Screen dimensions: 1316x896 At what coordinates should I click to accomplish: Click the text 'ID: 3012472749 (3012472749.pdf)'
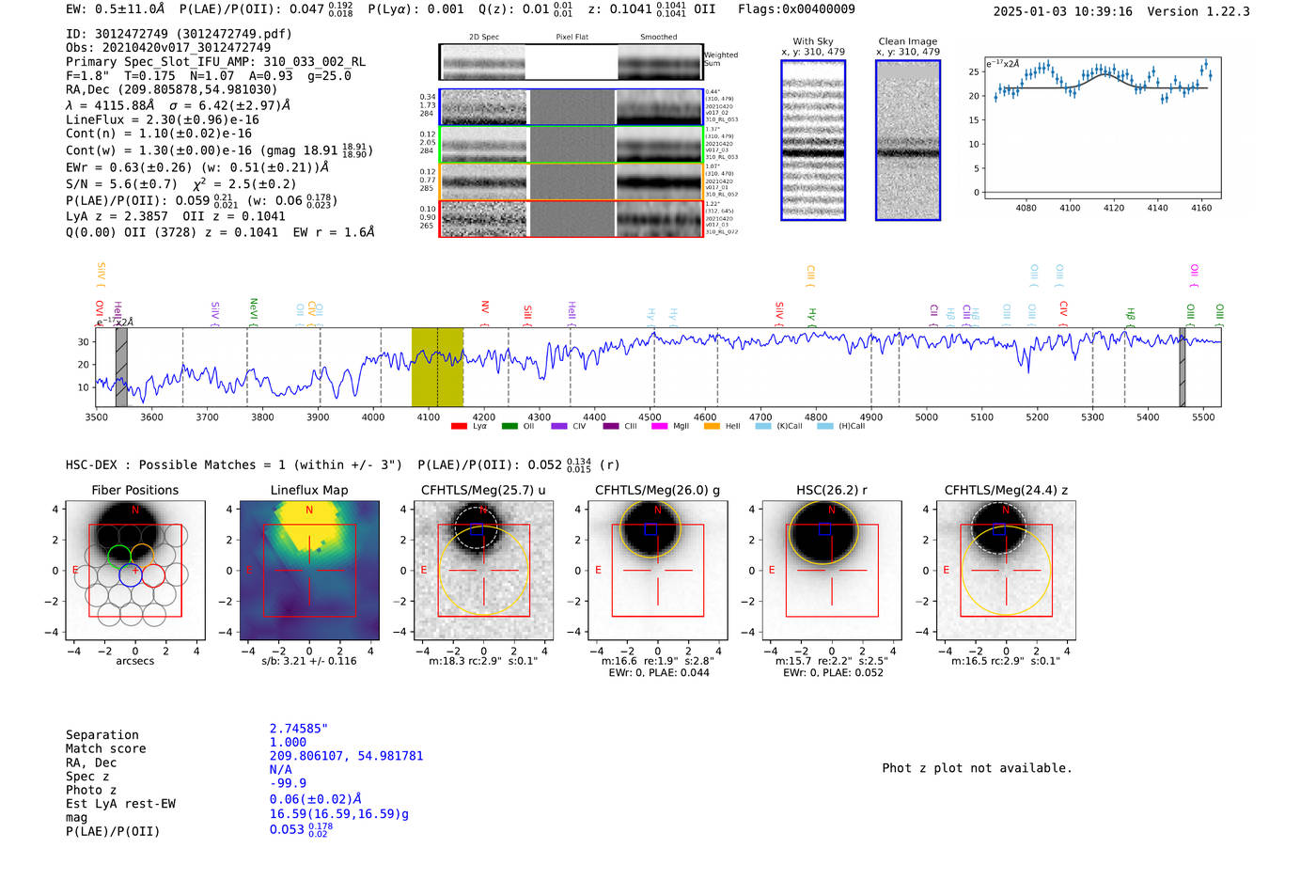[179, 34]
